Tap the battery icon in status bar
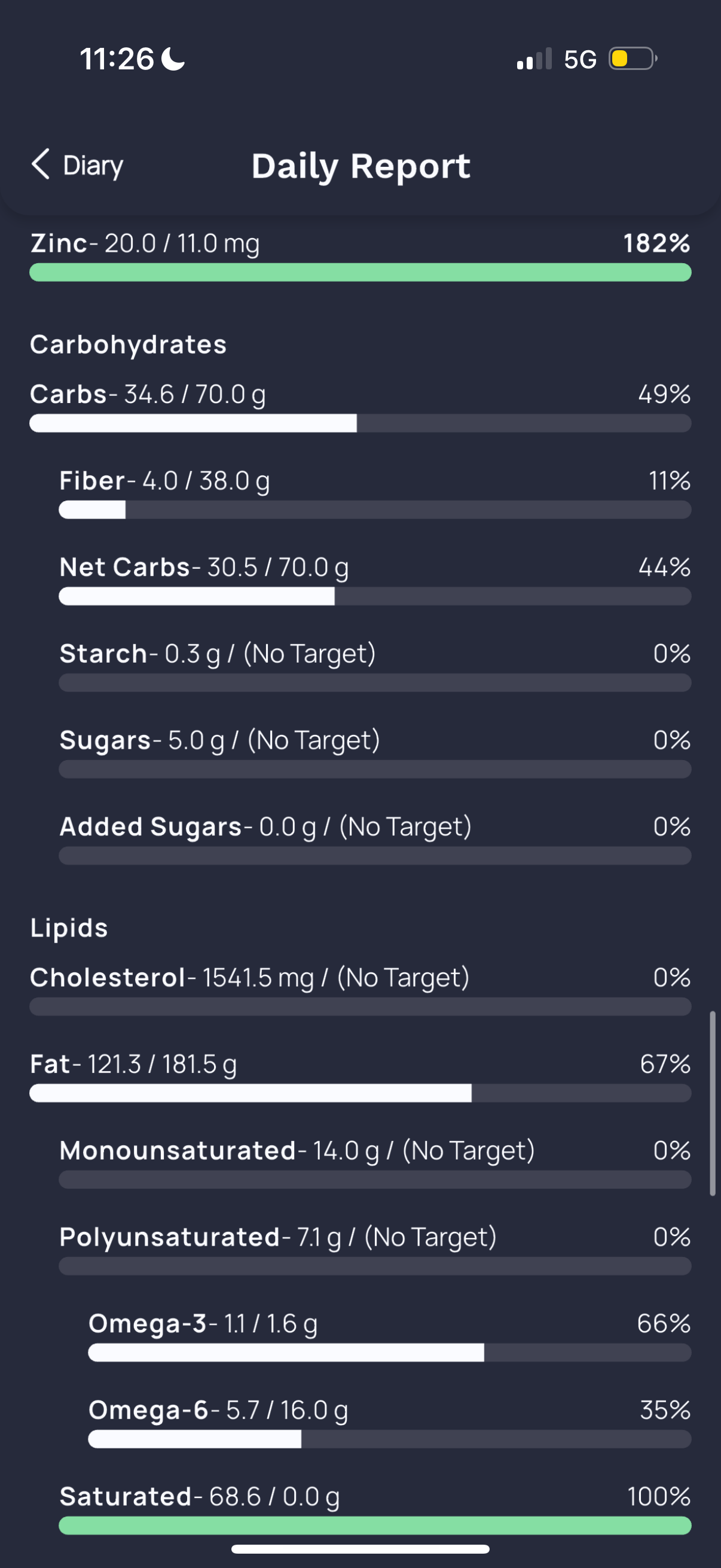 (x=632, y=59)
